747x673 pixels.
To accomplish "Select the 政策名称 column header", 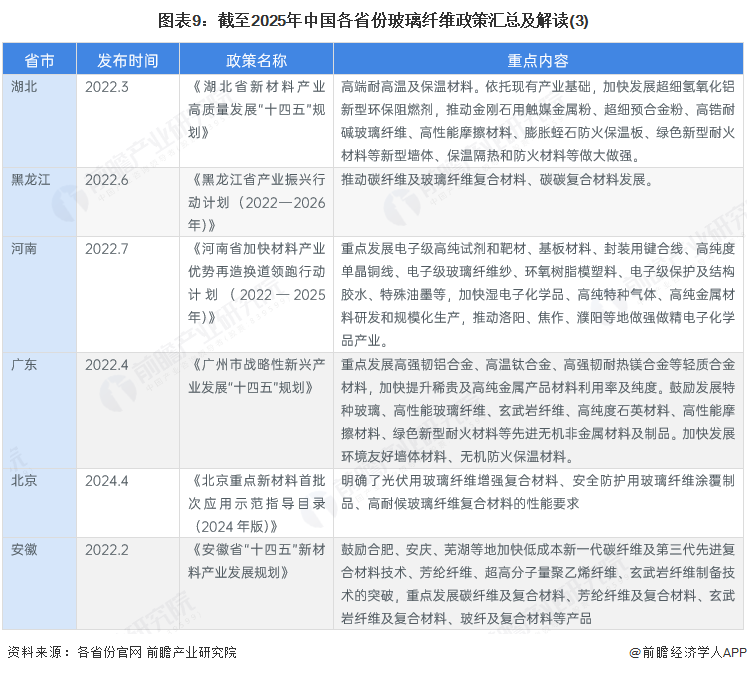I will click(256, 60).
